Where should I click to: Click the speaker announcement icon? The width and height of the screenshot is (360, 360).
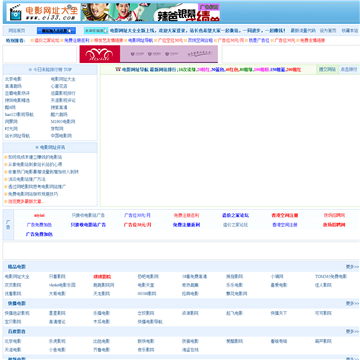pyautogui.click(x=106, y=31)
